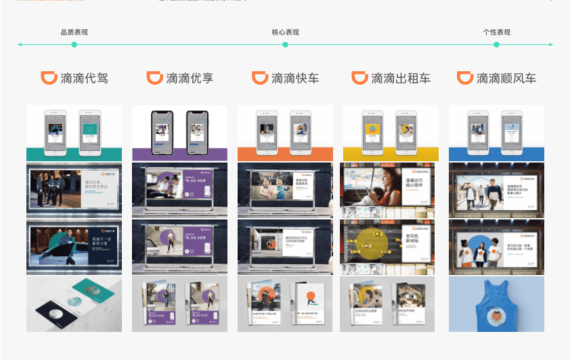Viewport: 570px width, 360px height.
Task: Select the timeline dot under 品质表现
Action: (x=74, y=44)
